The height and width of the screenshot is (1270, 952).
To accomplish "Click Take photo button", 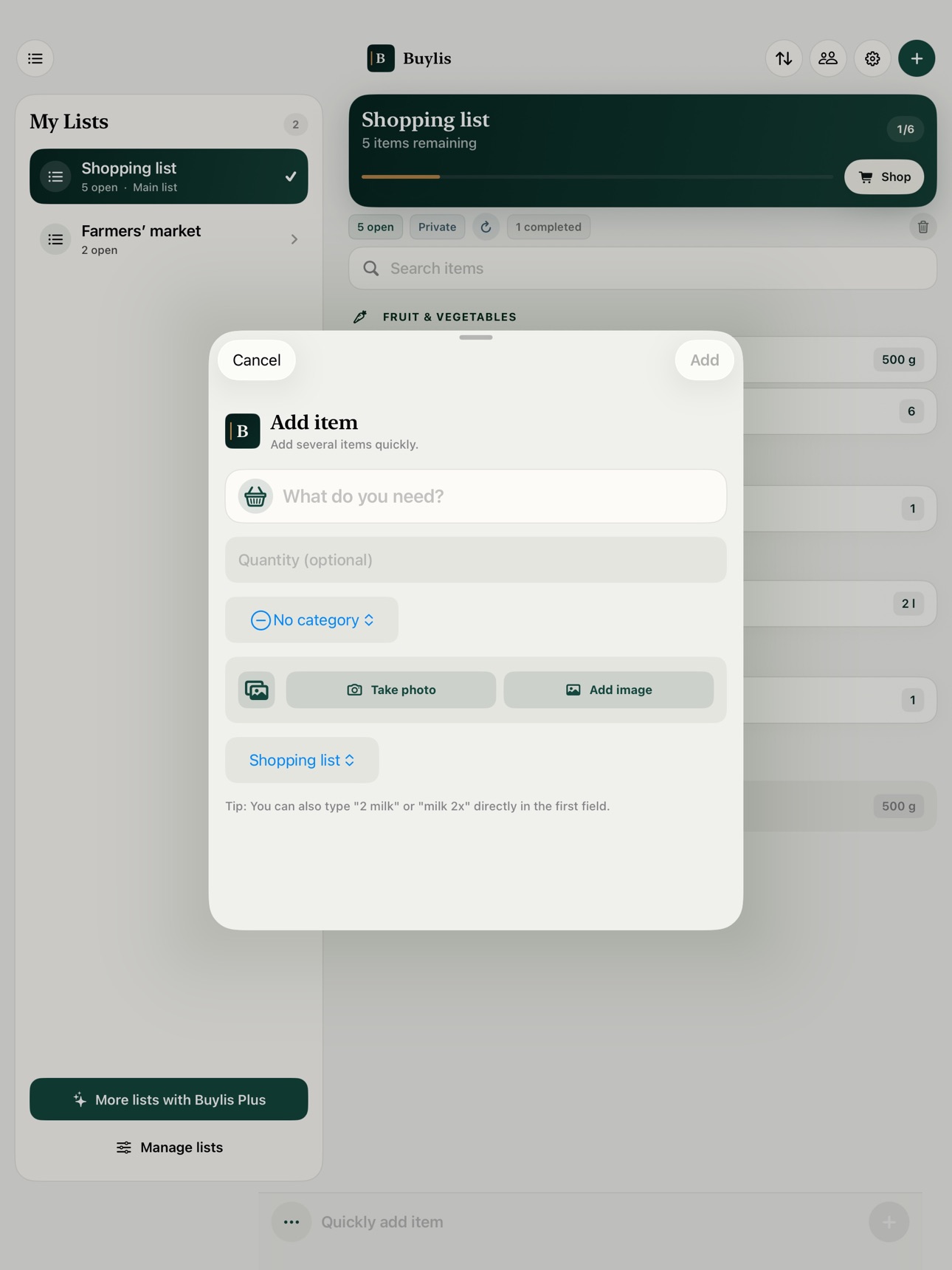I will [391, 690].
